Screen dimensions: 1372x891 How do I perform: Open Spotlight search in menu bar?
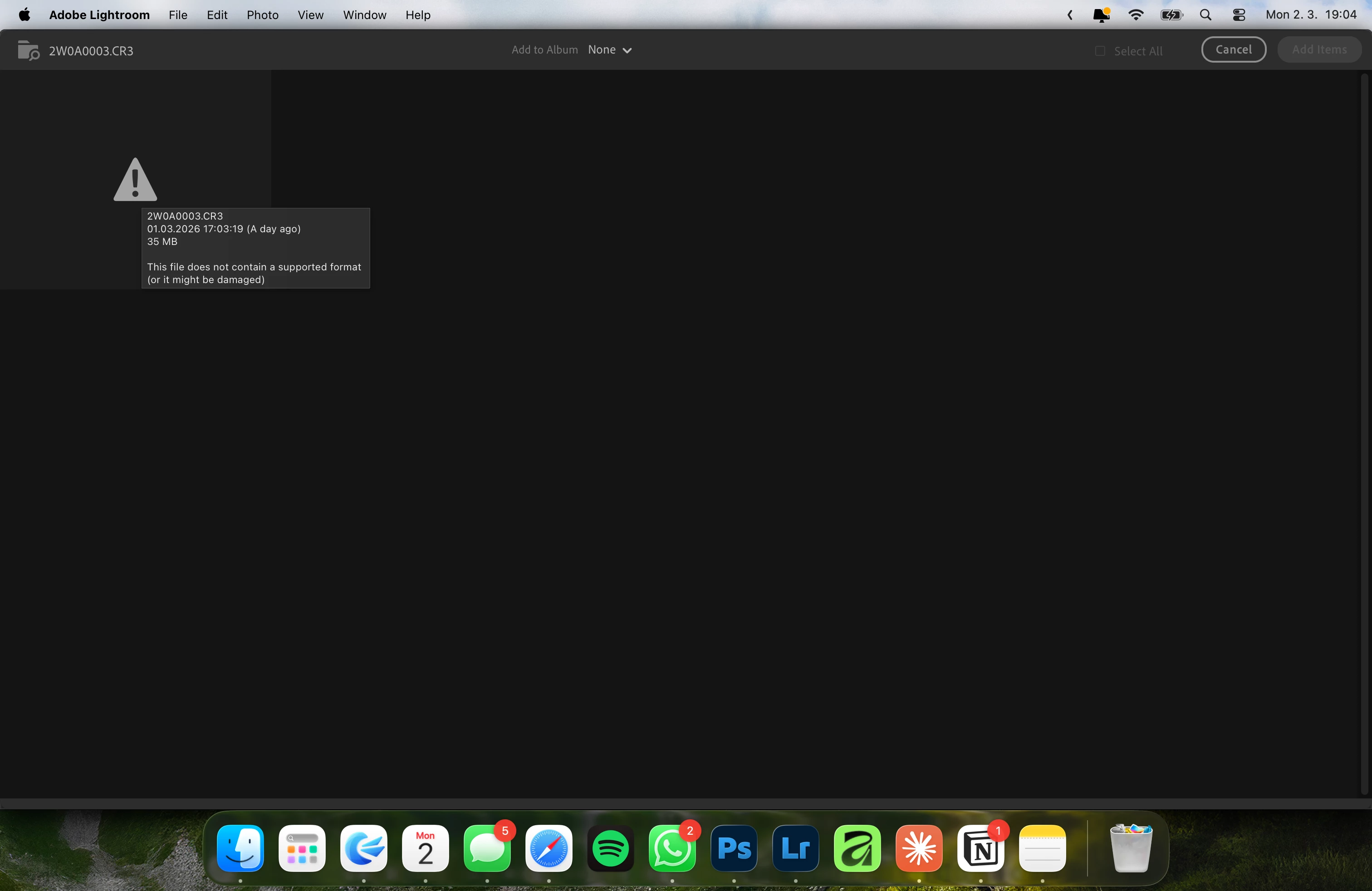(1205, 15)
